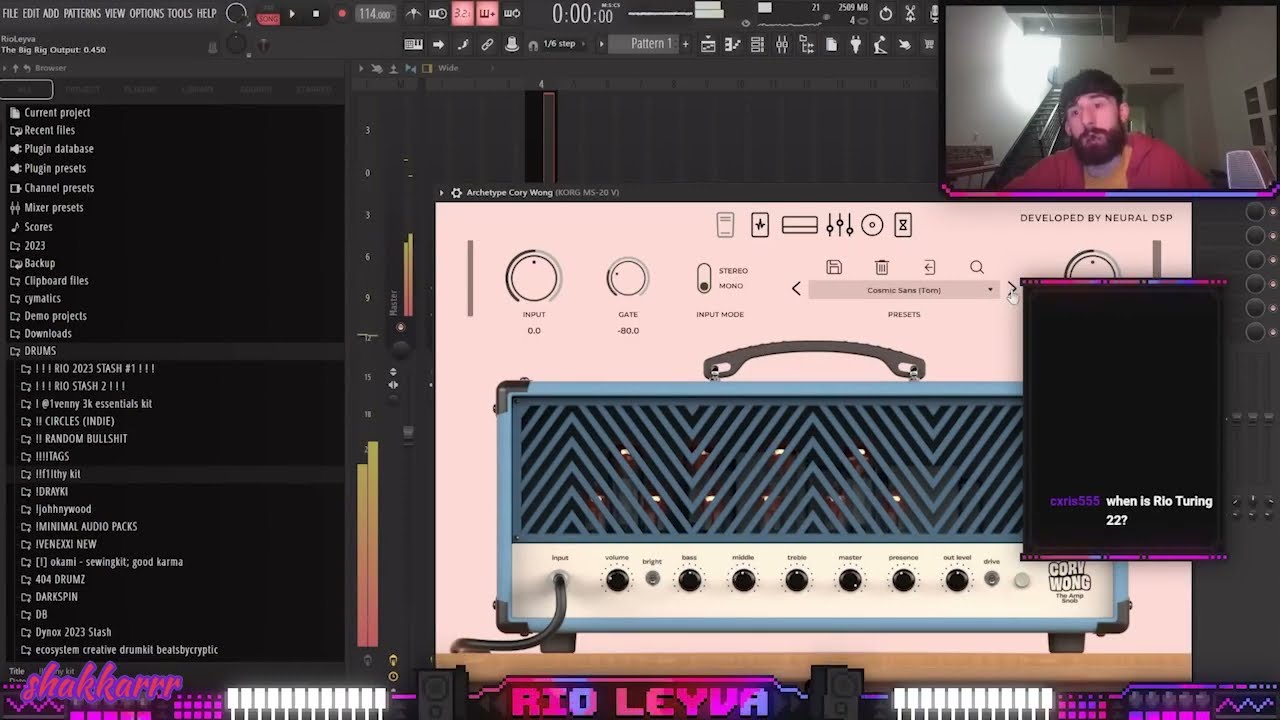Select the amp head section icon
1280x720 pixels.
click(x=800, y=225)
